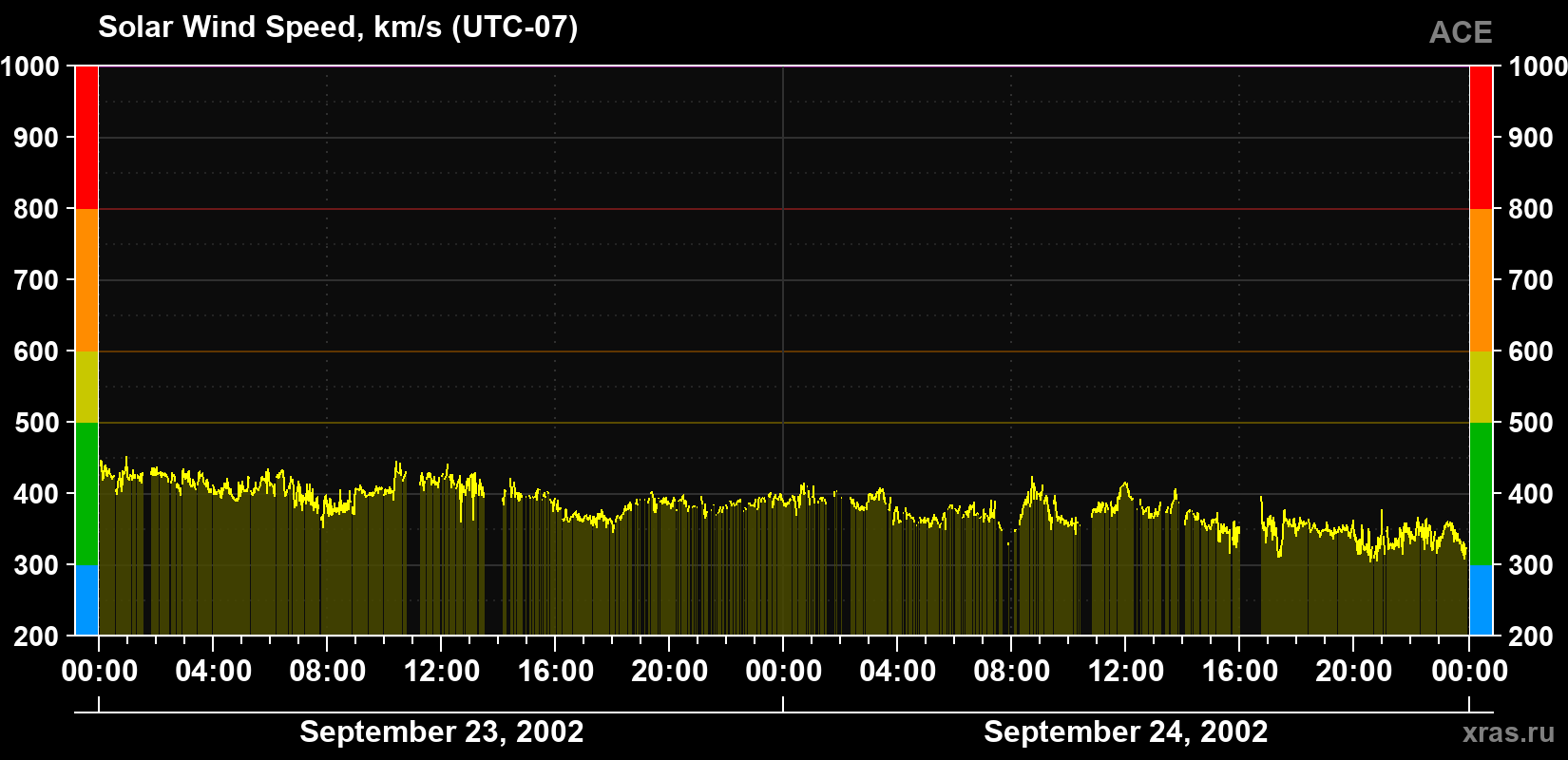This screenshot has width=1568, height=760.
Task: Click the 800 label on the left axis
Action: [x=37, y=209]
